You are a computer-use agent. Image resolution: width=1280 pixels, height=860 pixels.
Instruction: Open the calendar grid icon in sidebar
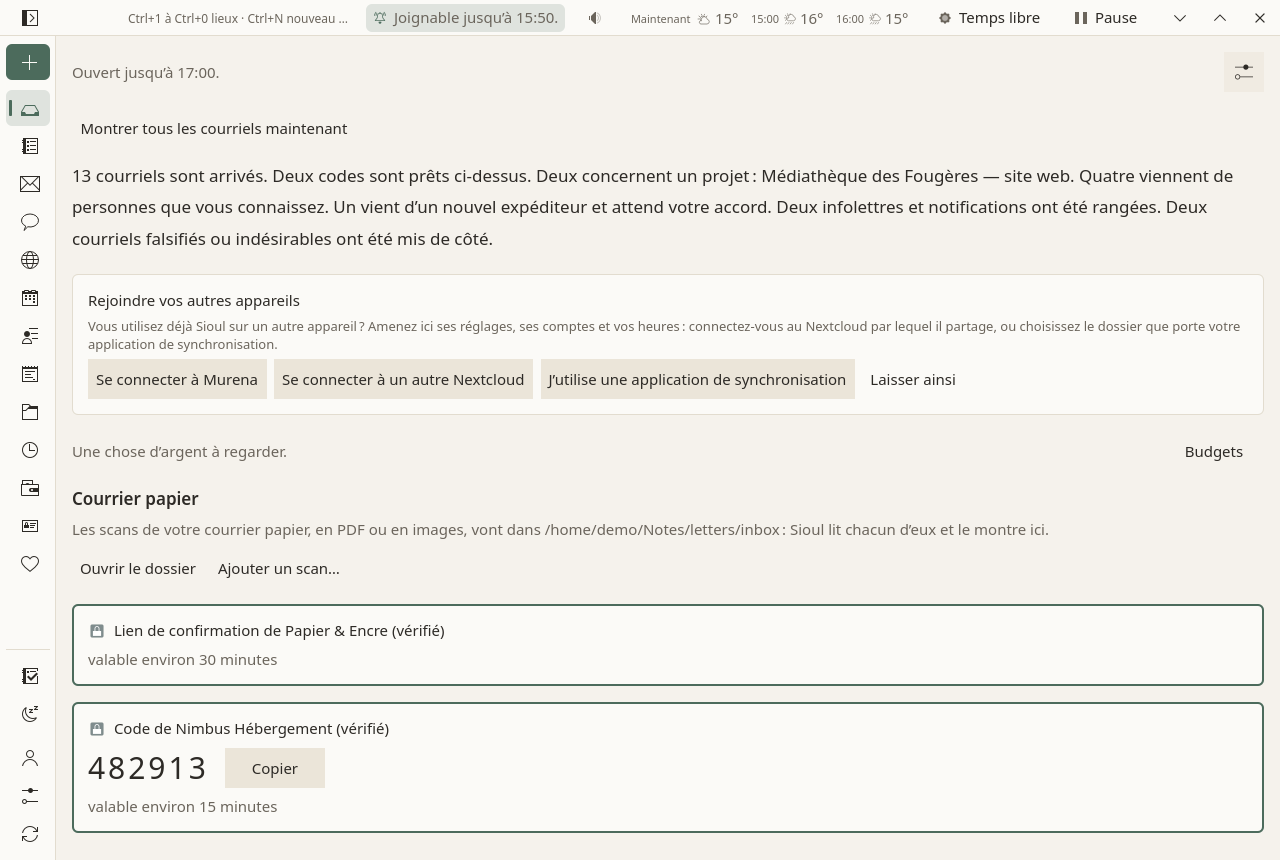pos(30,298)
